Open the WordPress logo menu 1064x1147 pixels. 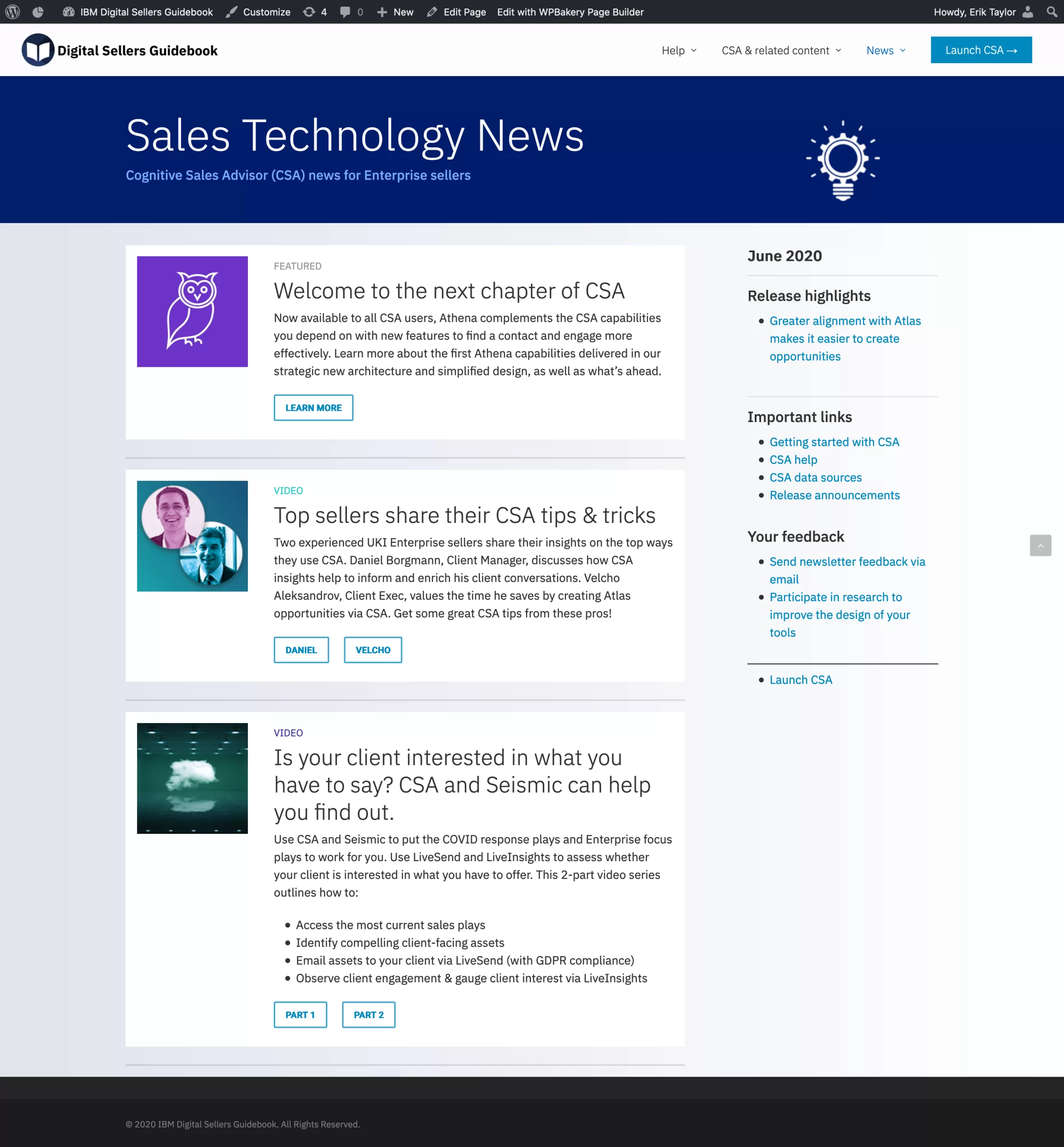tap(13, 12)
